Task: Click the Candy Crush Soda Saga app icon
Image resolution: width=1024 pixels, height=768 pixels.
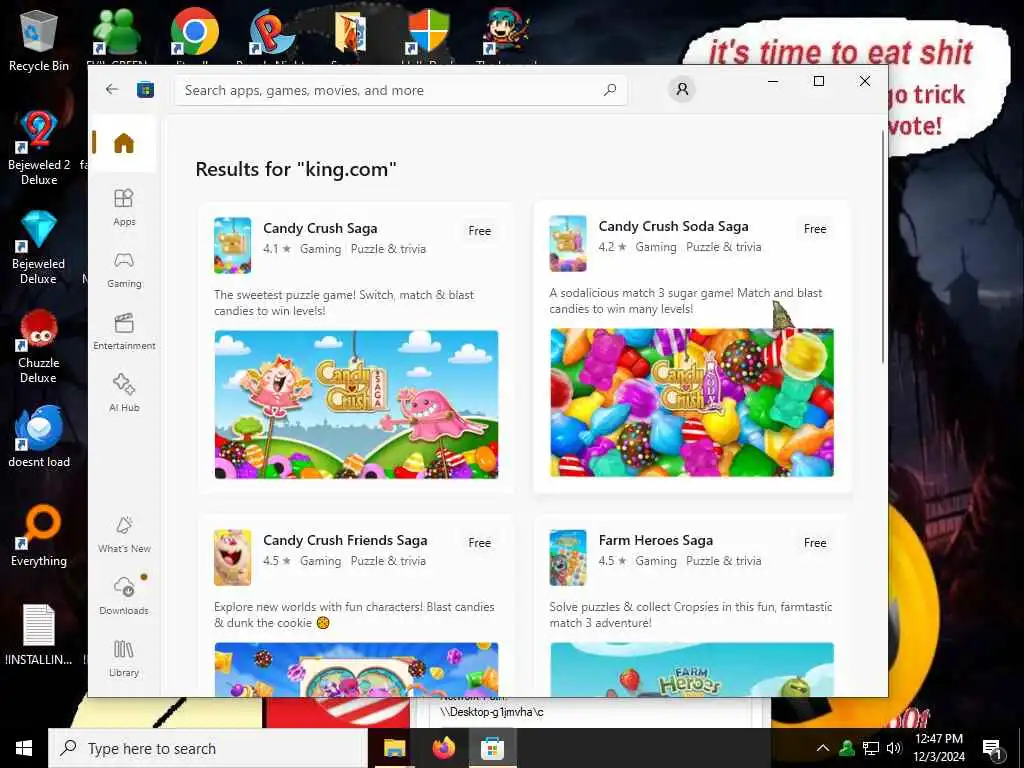Action: (x=568, y=244)
